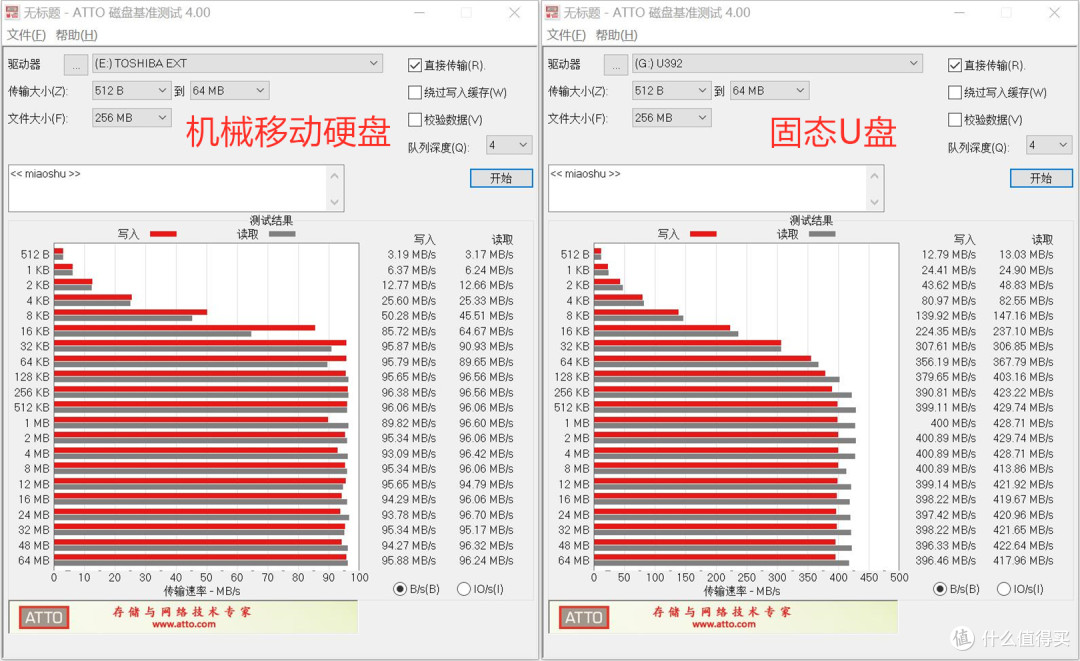Click 95.88 MB/s write value, left window
This screenshot has height=661, width=1080.
(409, 560)
